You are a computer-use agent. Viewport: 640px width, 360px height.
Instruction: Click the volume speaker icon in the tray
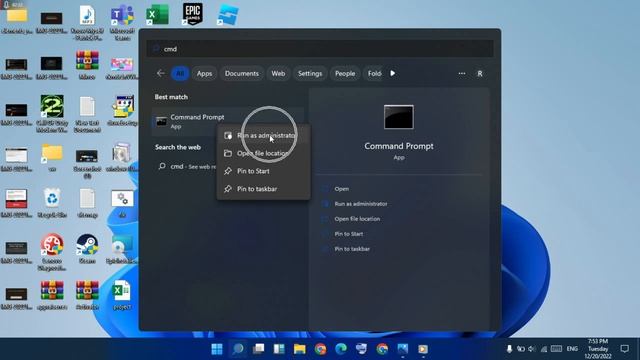coord(531,349)
